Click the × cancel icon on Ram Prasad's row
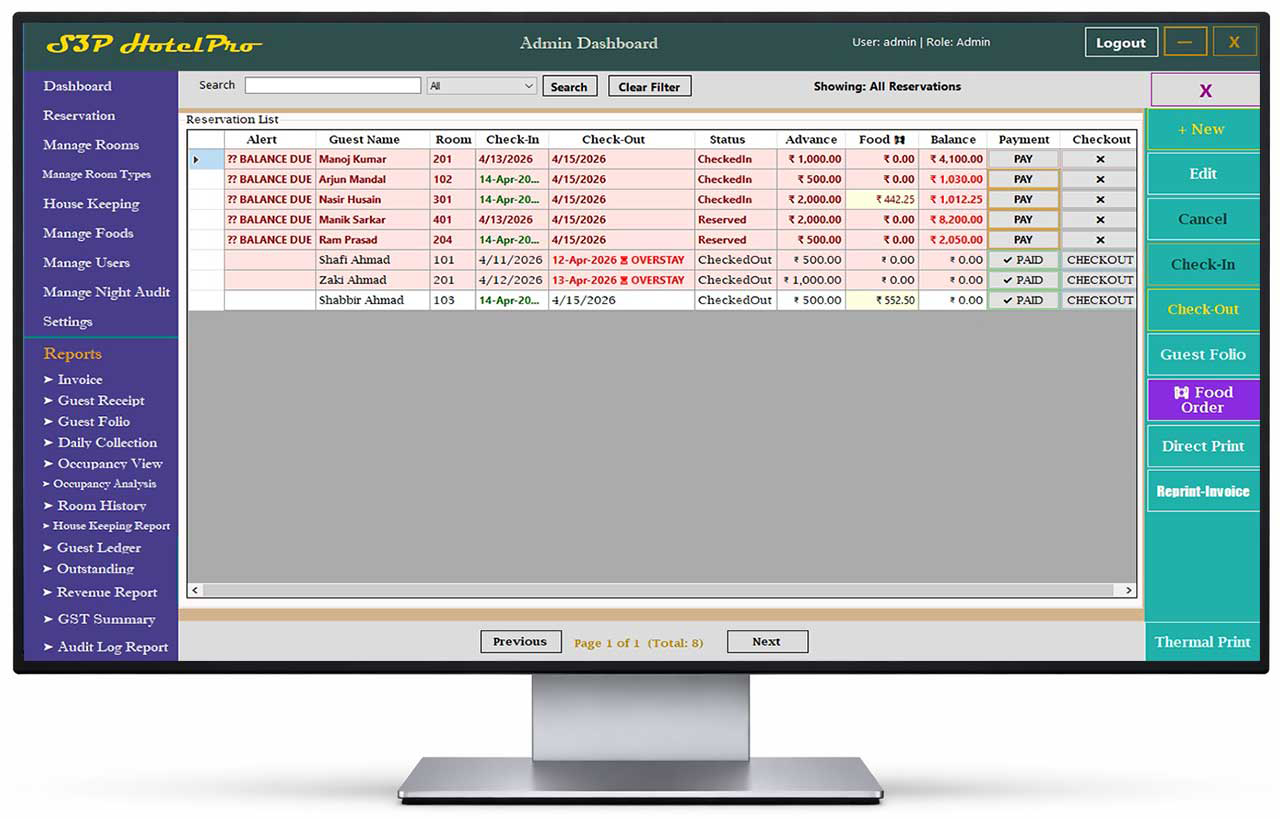The image size is (1280, 819). [1099, 239]
